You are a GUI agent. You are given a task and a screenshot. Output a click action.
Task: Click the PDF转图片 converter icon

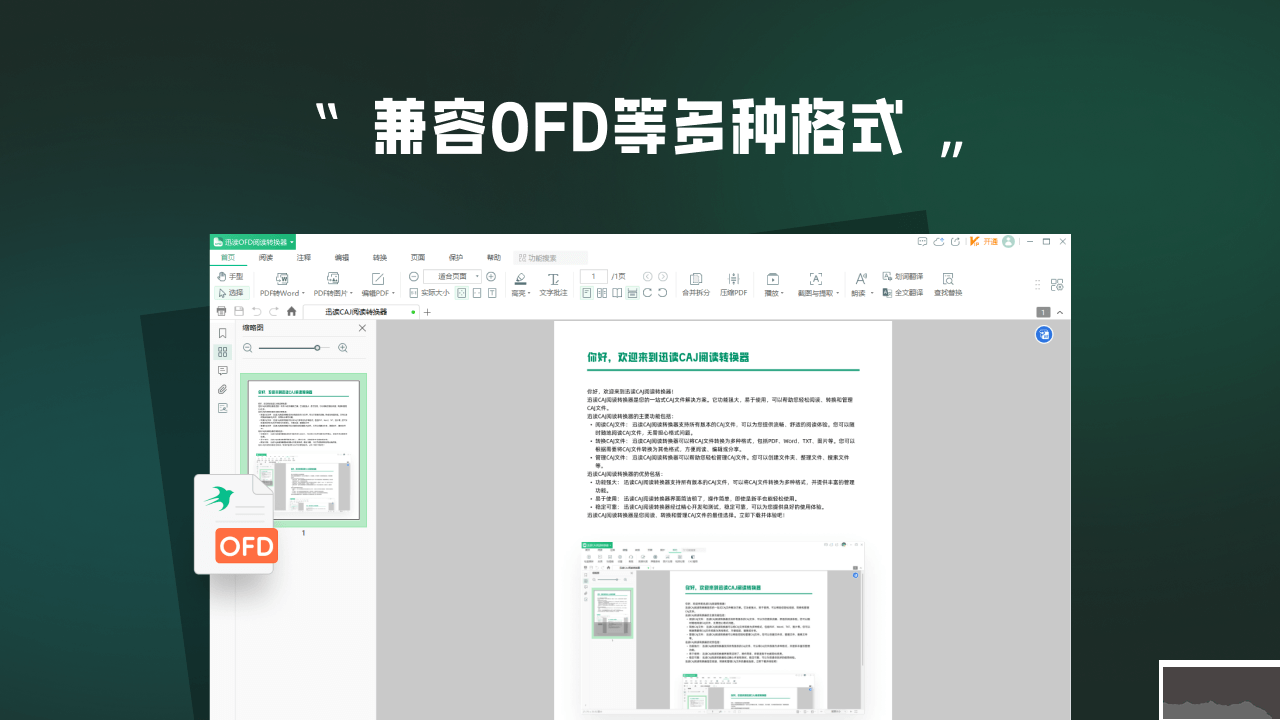(x=333, y=278)
